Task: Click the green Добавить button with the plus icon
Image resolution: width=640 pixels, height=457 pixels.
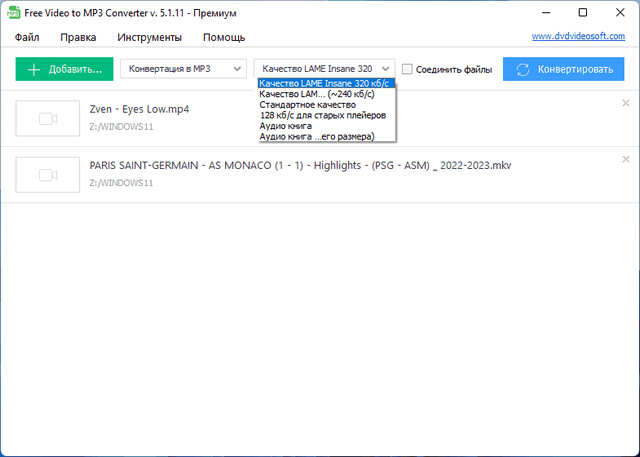Action: [x=65, y=69]
